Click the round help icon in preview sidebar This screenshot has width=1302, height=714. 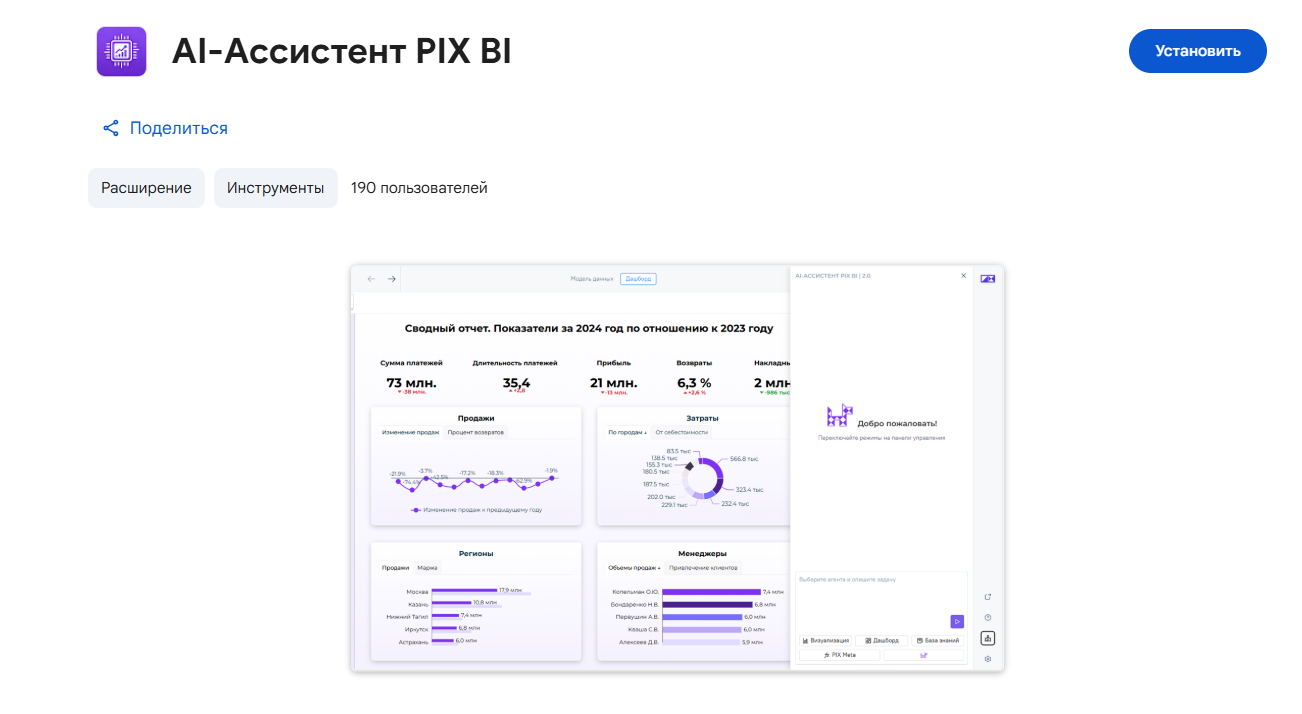coord(988,617)
